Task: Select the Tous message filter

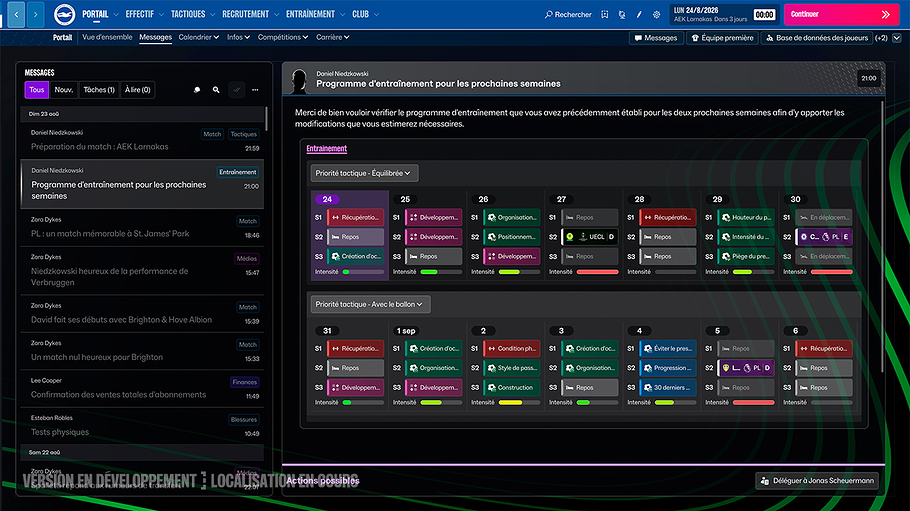Action: coord(37,90)
